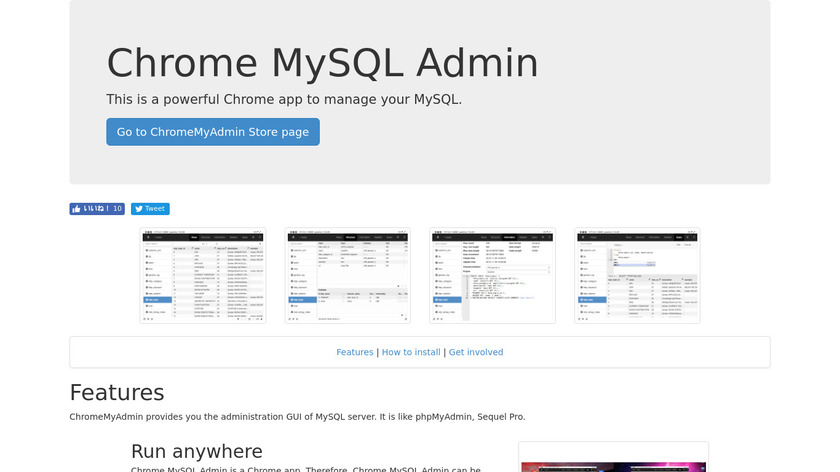This screenshot has width=840, height=472.
Task: Click the Facebook like button
Action: (x=97, y=208)
